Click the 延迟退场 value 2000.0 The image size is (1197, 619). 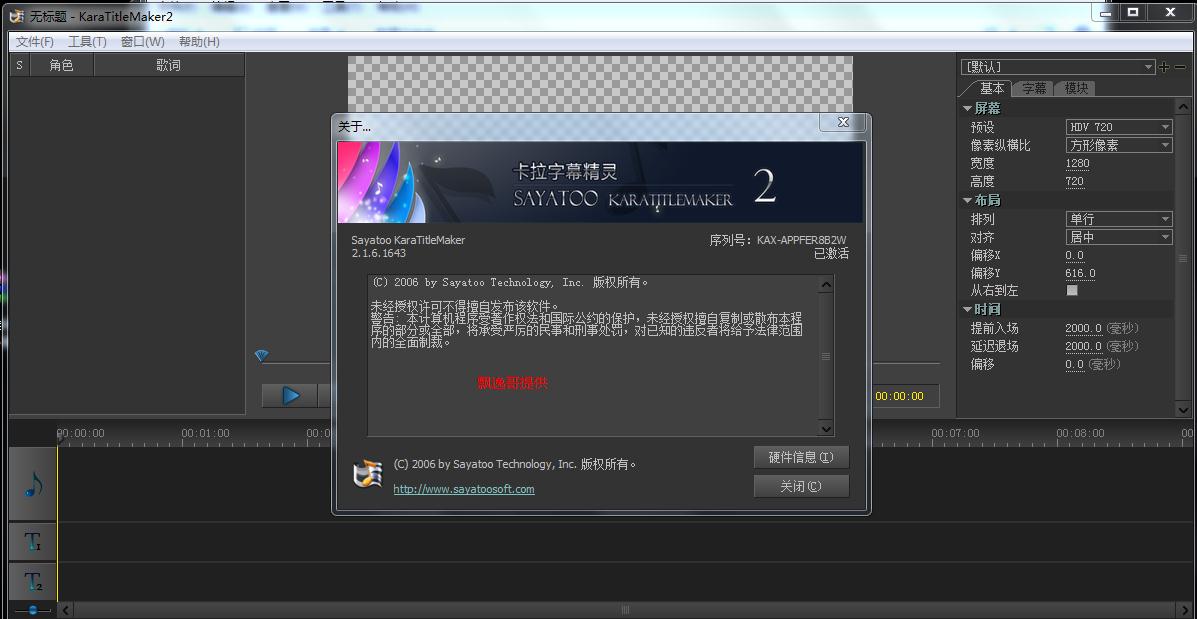pos(1083,347)
